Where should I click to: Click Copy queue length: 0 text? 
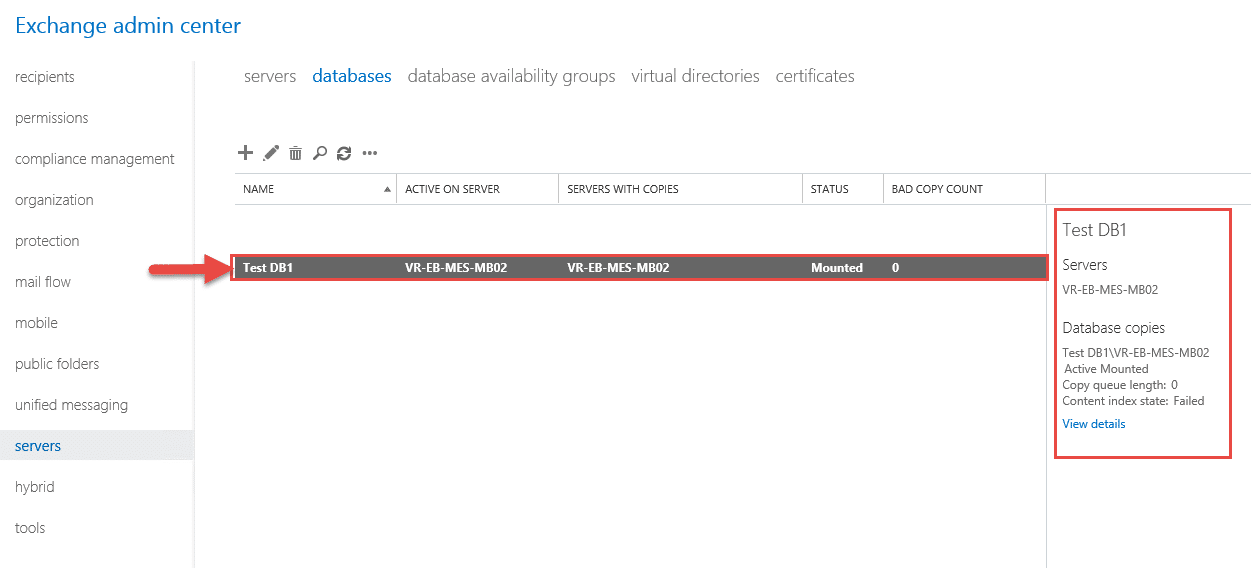click(x=1120, y=385)
